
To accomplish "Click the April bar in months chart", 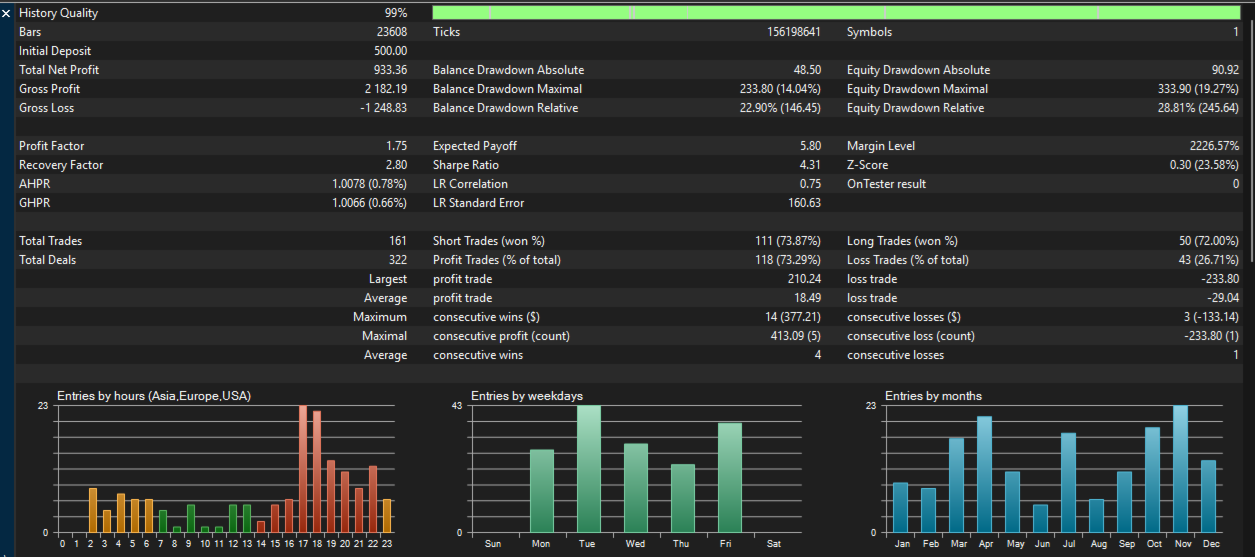I will 984,474.
